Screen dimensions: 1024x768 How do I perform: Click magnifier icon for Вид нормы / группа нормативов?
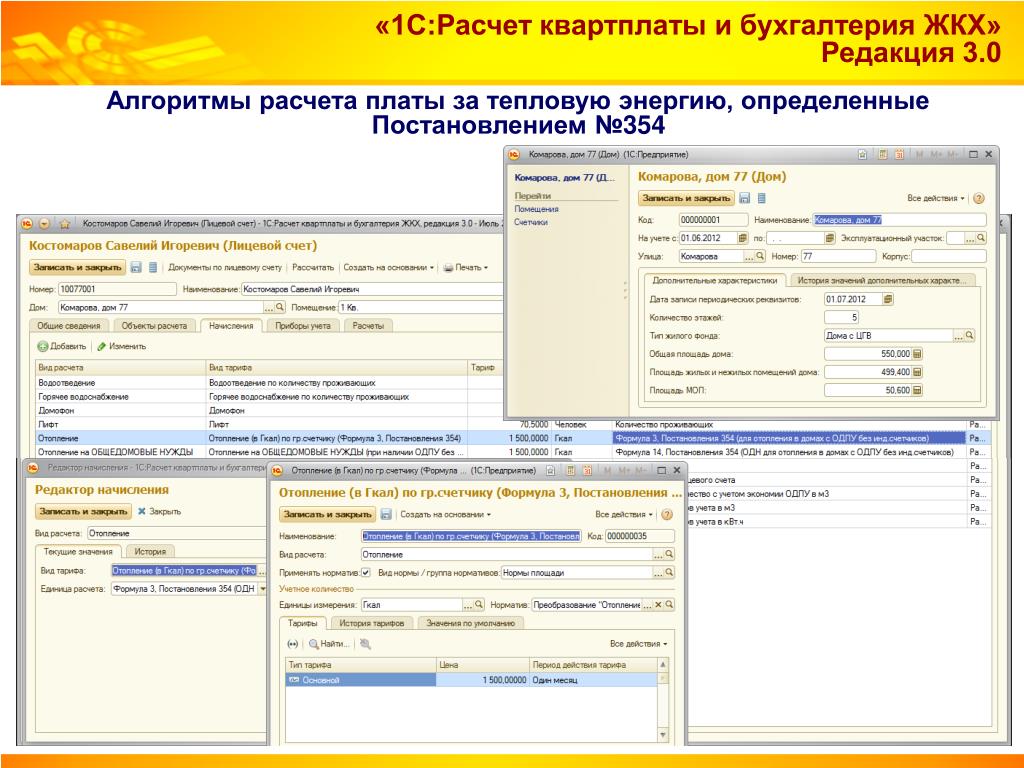[x=669, y=573]
